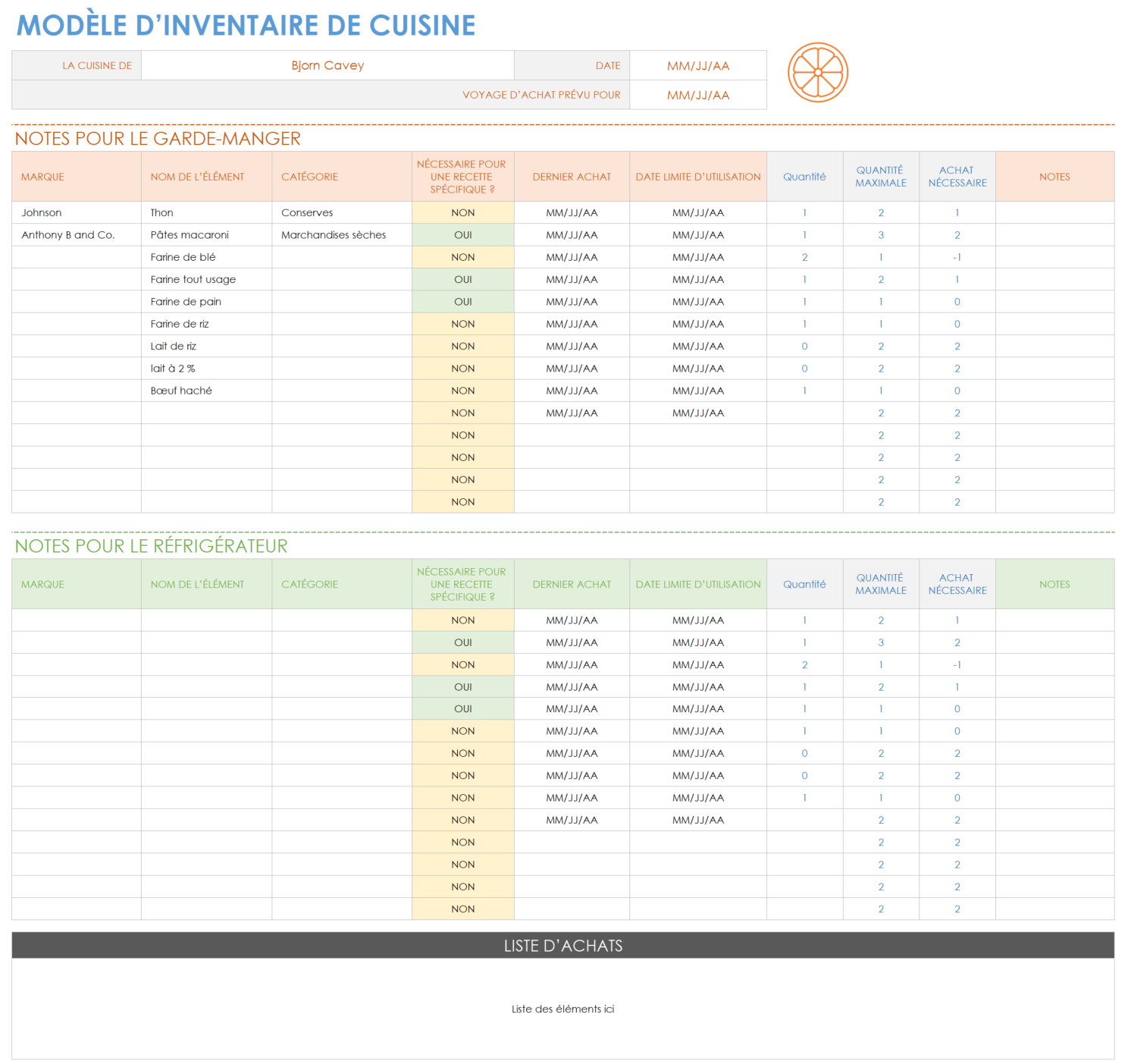Select the garde-manger 'QUANTITÉ MAXIMALE' header
The height and width of the screenshot is (1064, 1125).
tap(881, 177)
